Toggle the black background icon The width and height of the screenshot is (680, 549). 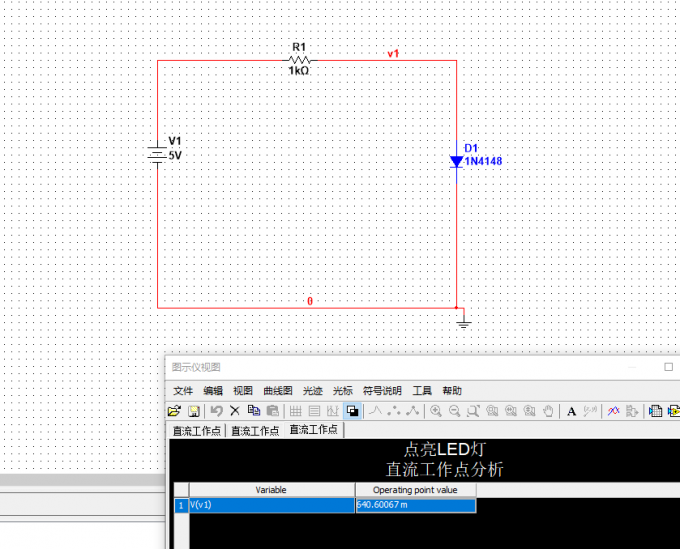(353, 411)
